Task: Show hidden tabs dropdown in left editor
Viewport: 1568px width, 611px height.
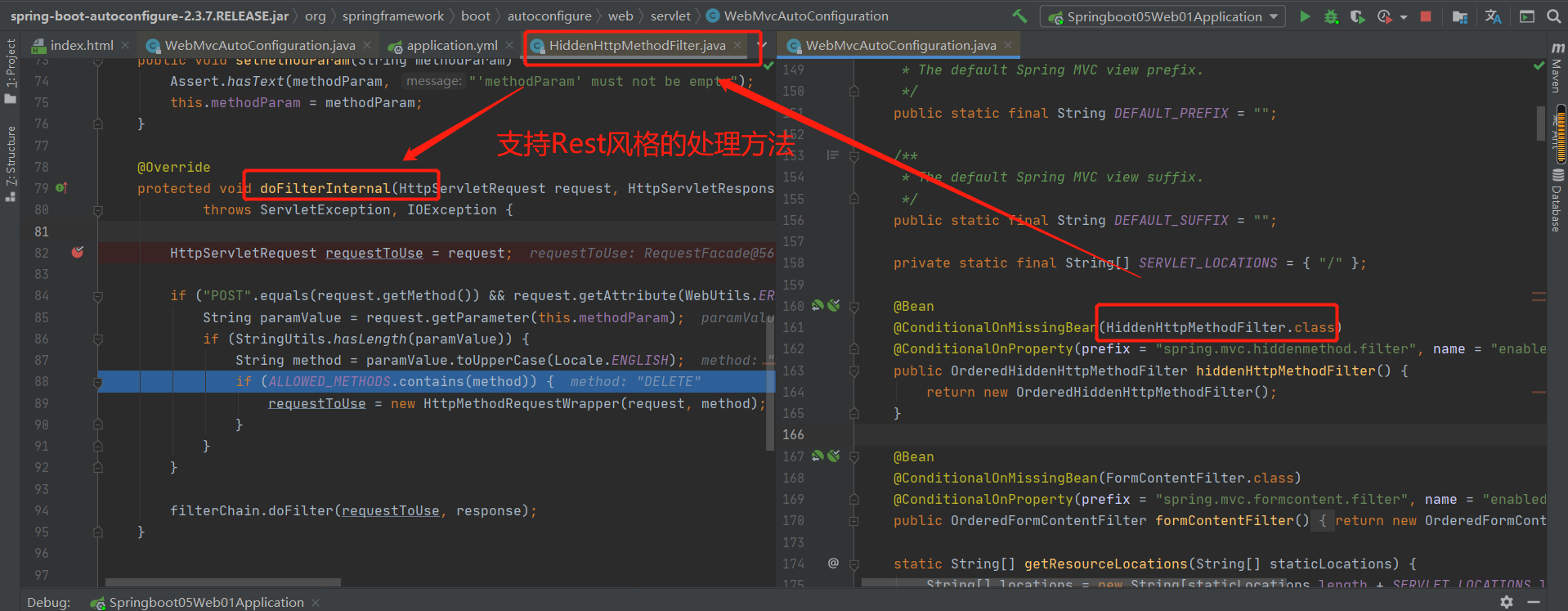Action: (762, 46)
